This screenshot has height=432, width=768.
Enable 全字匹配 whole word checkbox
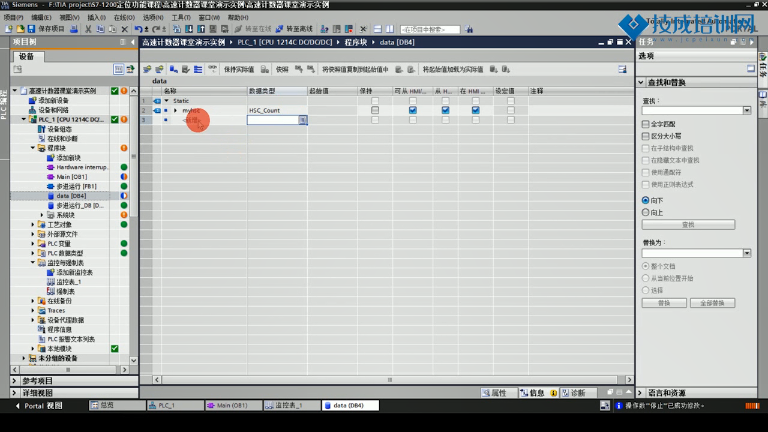coord(646,124)
